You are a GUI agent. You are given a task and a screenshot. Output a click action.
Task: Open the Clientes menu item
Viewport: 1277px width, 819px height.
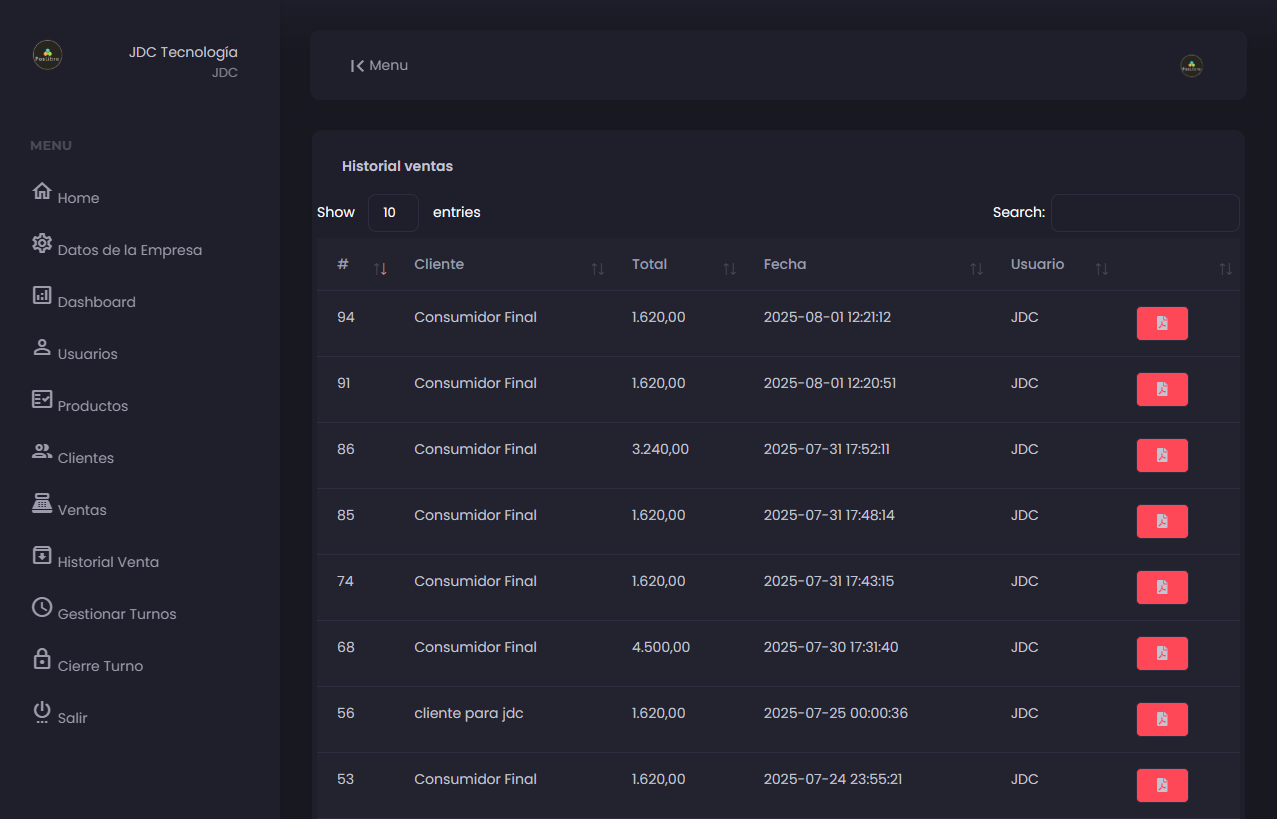(86, 458)
